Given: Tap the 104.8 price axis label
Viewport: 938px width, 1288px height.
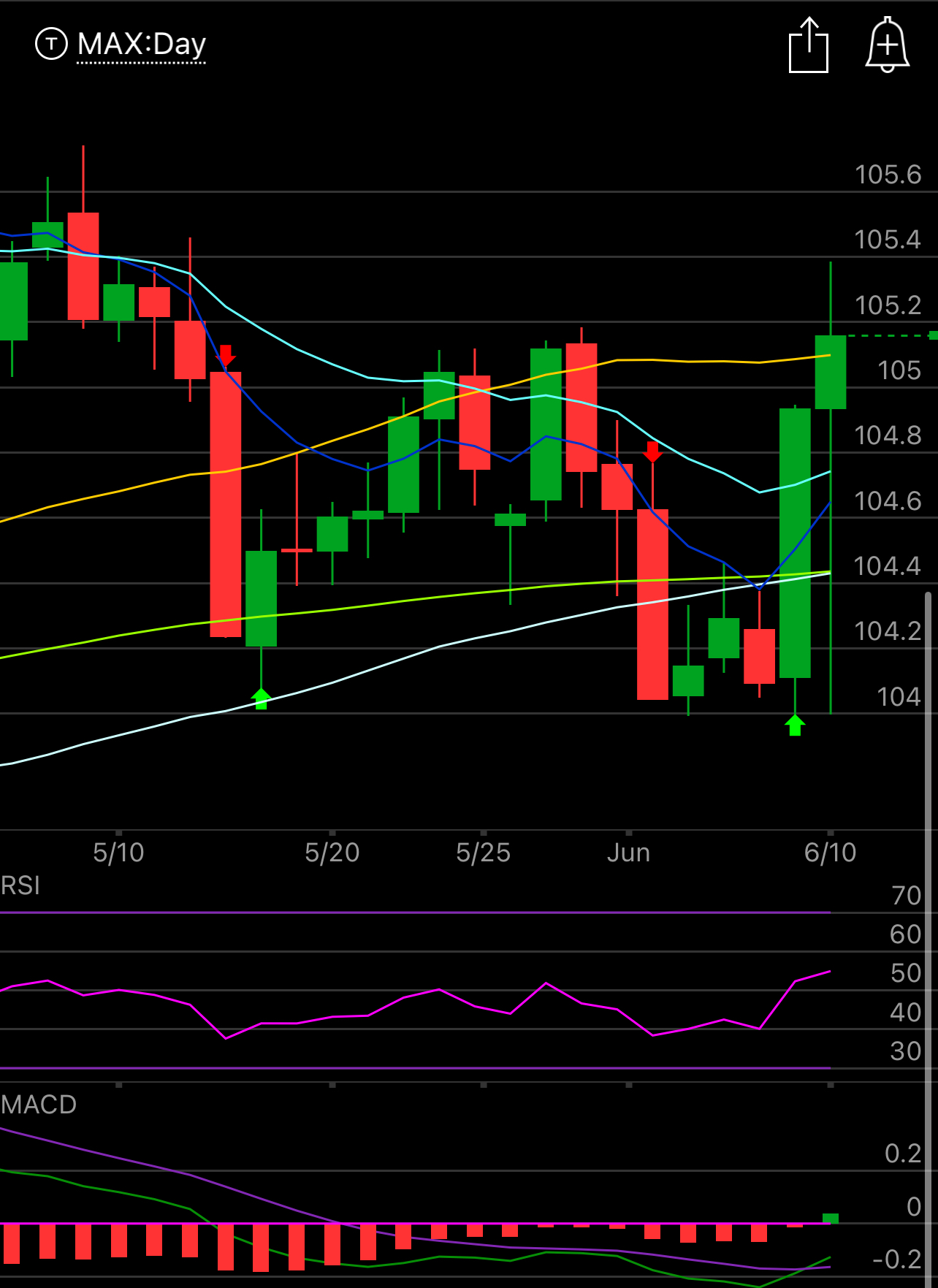Looking at the screenshot, I should (888, 435).
